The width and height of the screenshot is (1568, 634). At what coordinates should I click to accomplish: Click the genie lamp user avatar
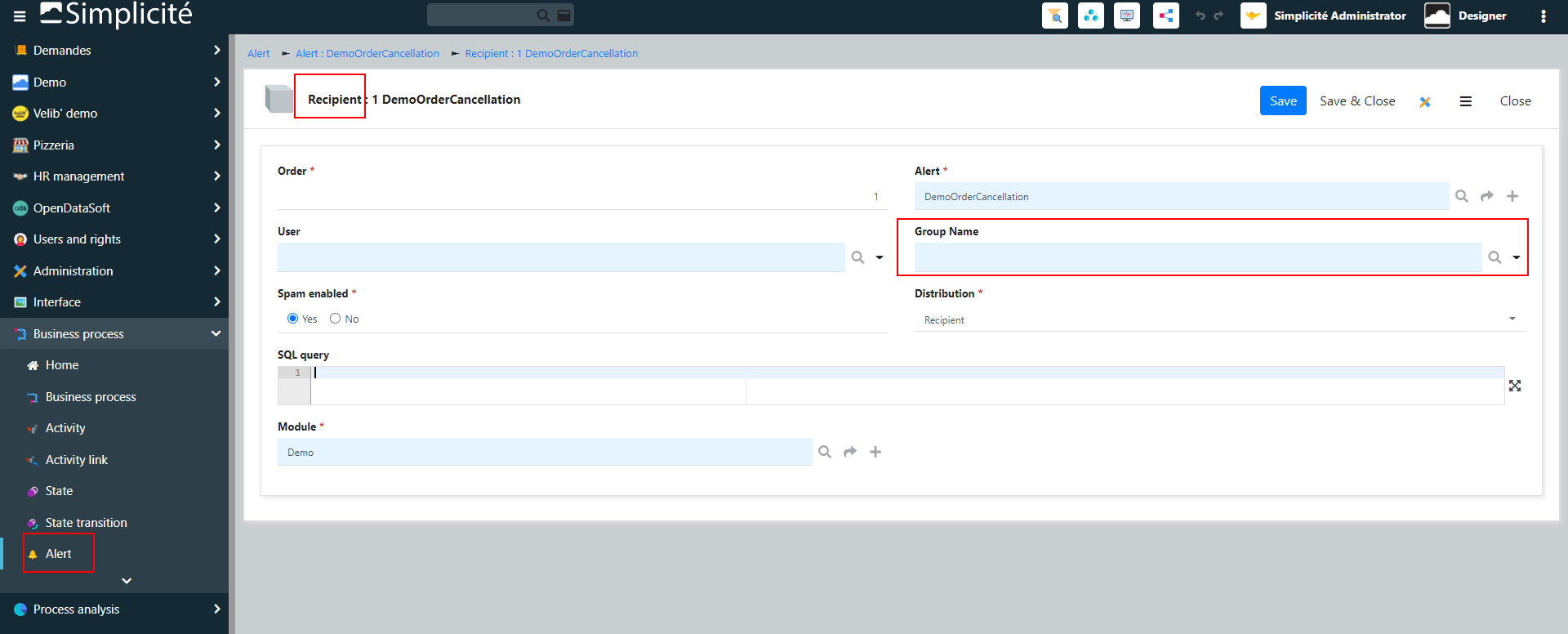point(1254,16)
